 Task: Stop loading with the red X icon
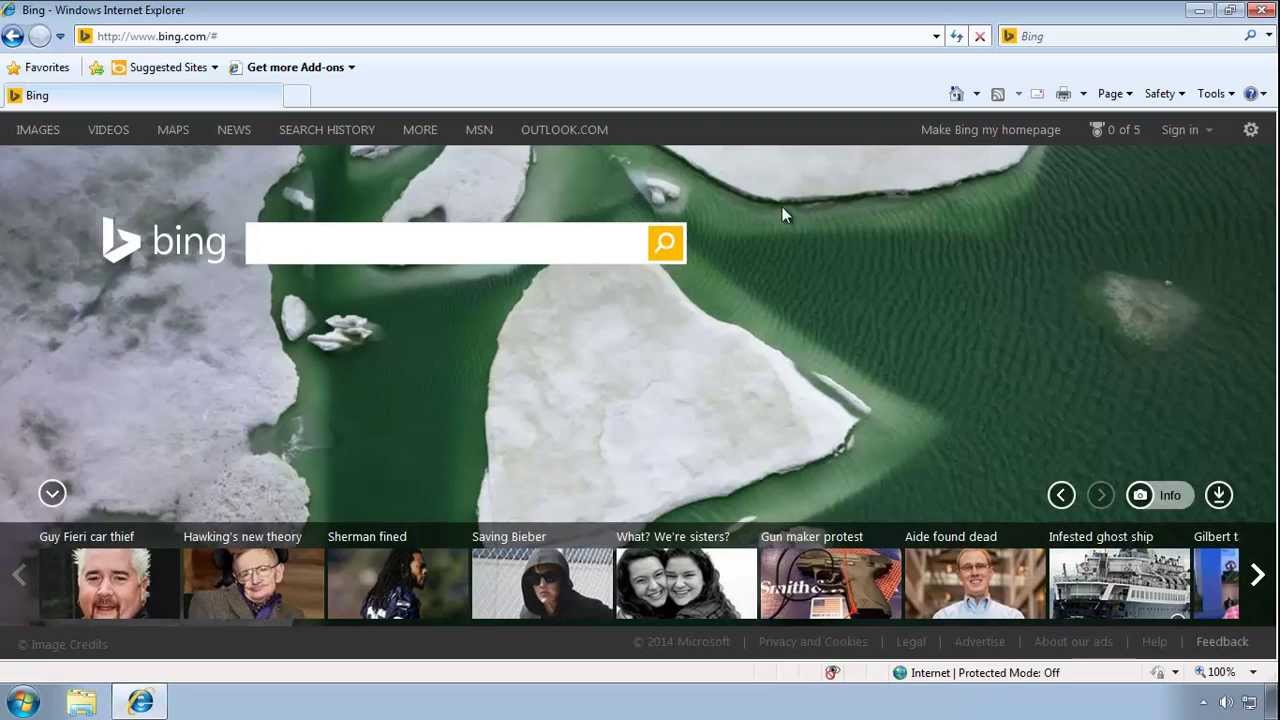pyautogui.click(x=980, y=36)
